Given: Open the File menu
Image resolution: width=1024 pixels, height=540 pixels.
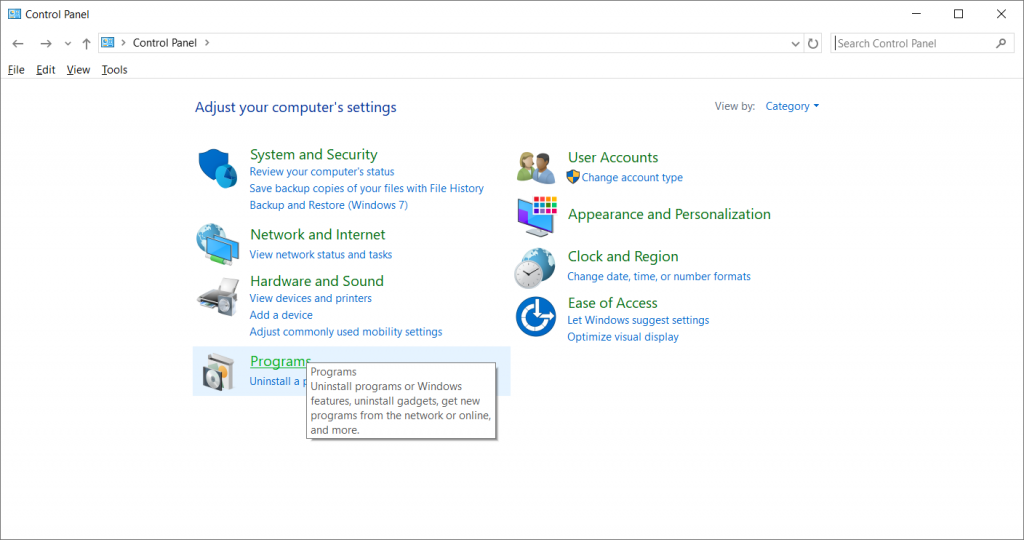Looking at the screenshot, I should click(16, 70).
